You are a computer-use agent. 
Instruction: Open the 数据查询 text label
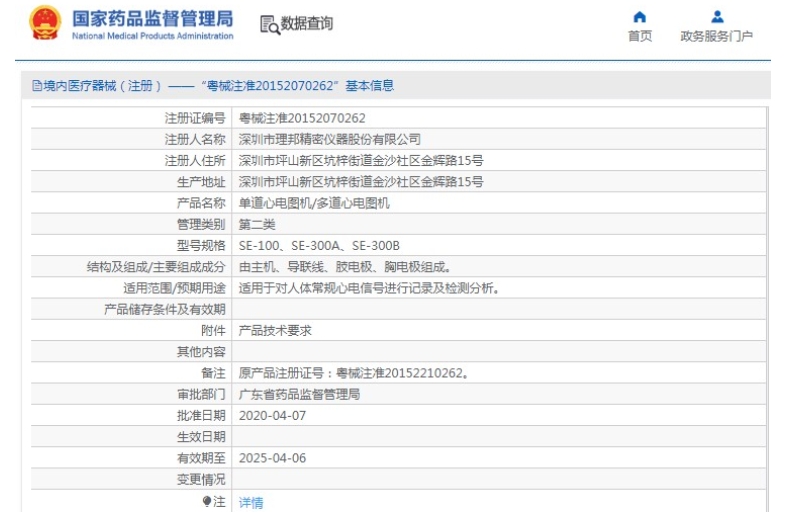307,24
